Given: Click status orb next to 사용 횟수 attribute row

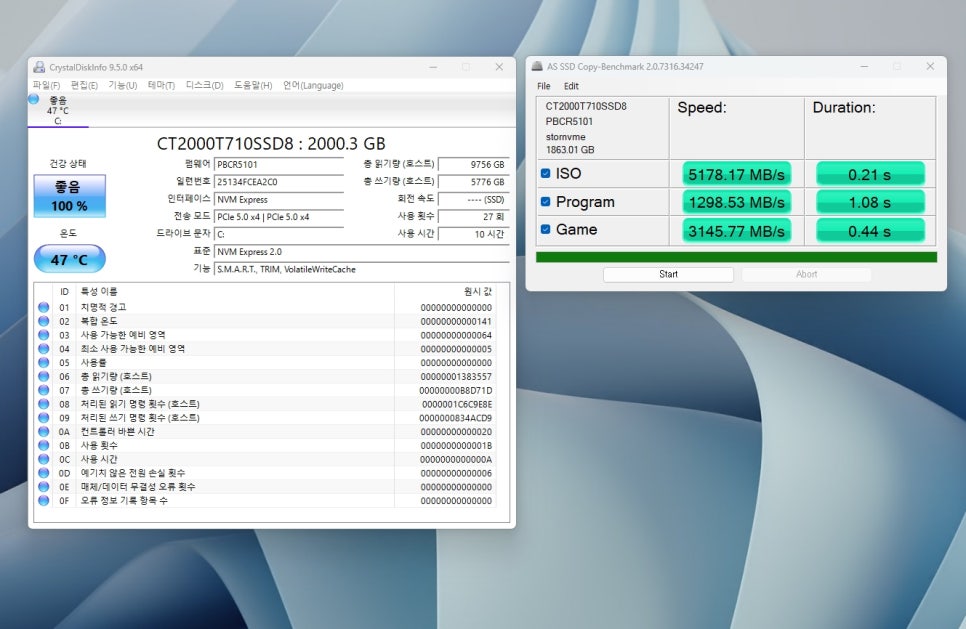Looking at the screenshot, I should (x=44, y=445).
